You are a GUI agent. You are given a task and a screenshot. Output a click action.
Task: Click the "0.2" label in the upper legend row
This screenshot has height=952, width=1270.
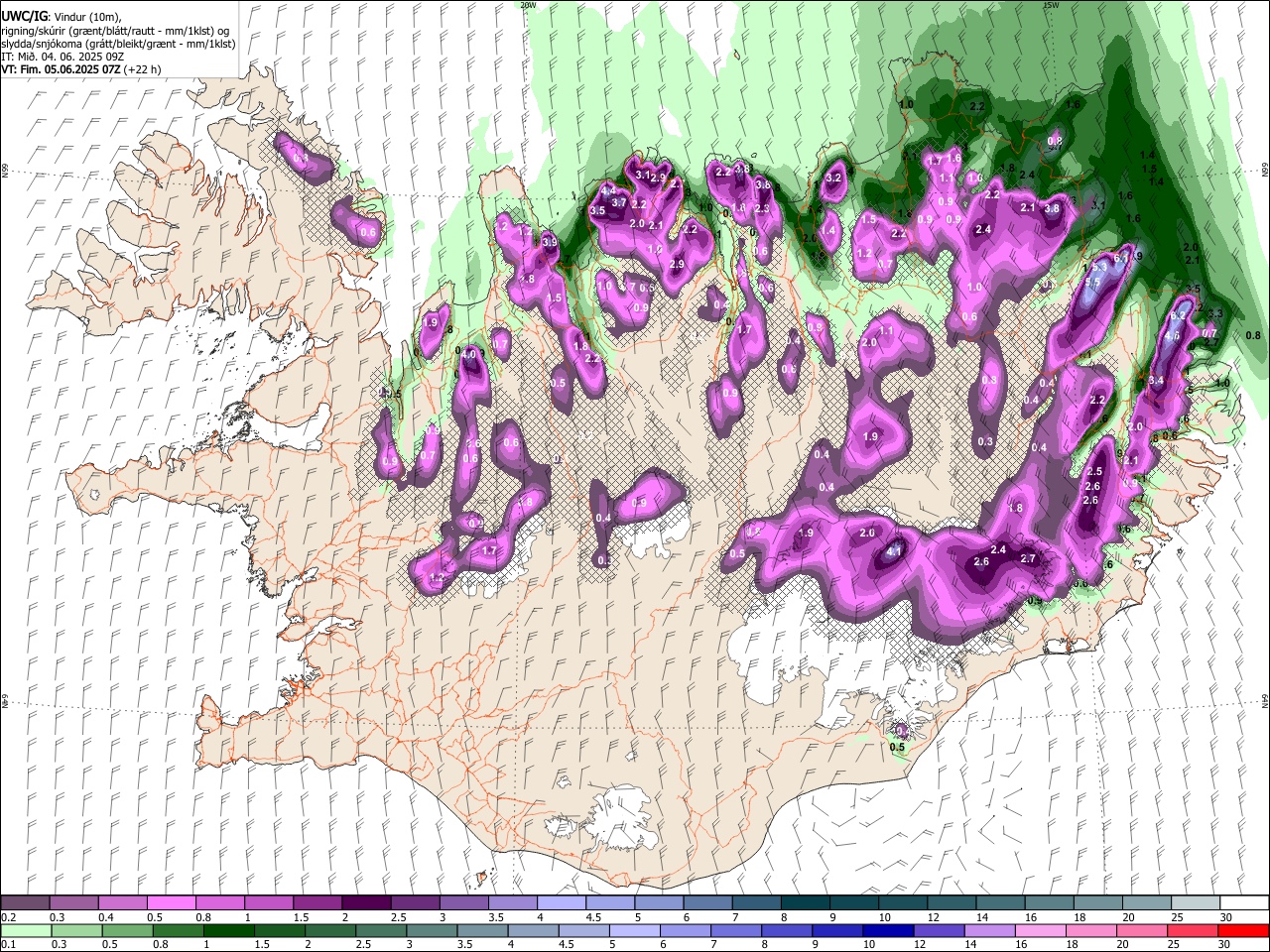point(9,917)
